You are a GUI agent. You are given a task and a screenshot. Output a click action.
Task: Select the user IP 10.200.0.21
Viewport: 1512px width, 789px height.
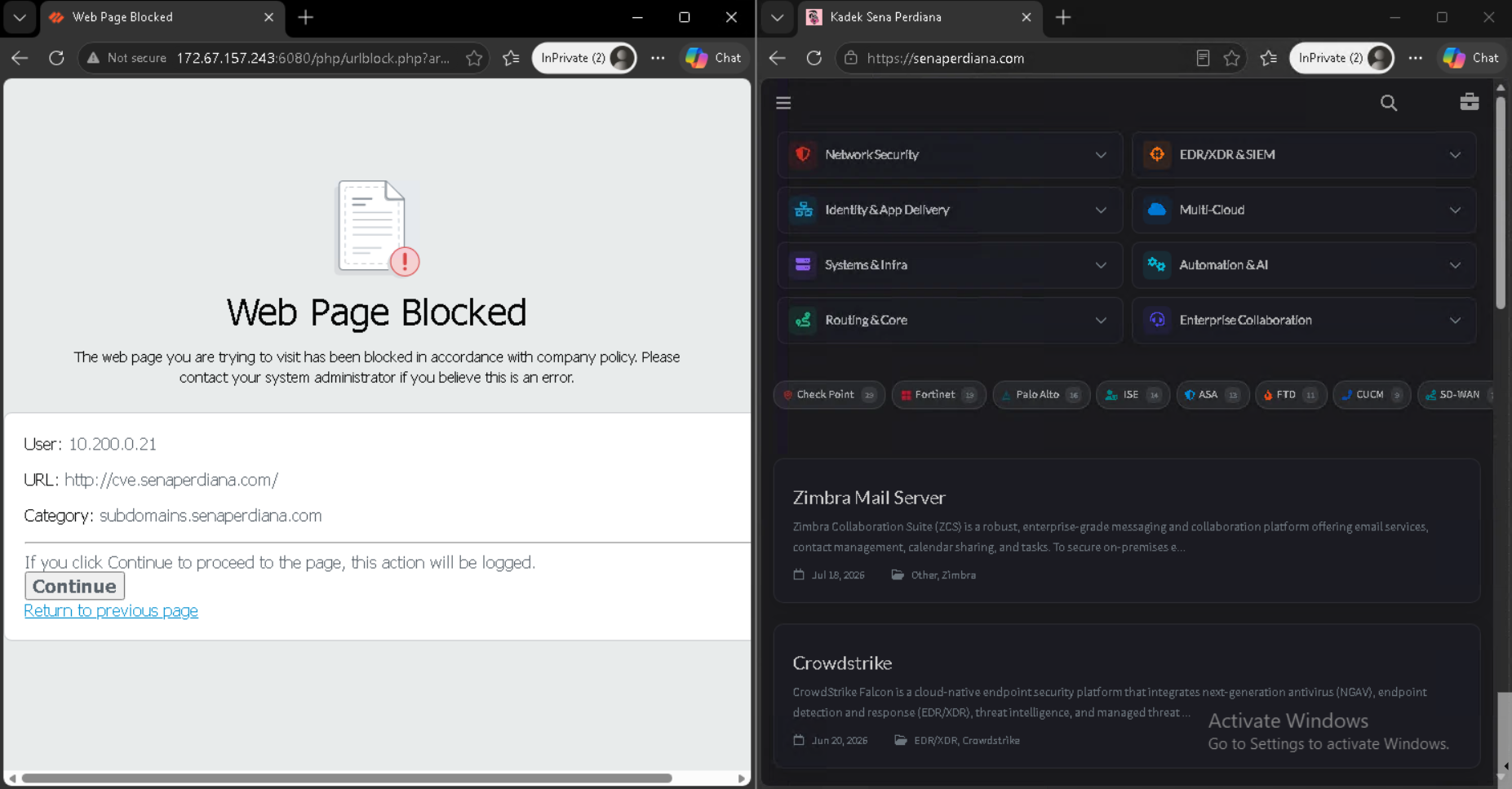113,444
